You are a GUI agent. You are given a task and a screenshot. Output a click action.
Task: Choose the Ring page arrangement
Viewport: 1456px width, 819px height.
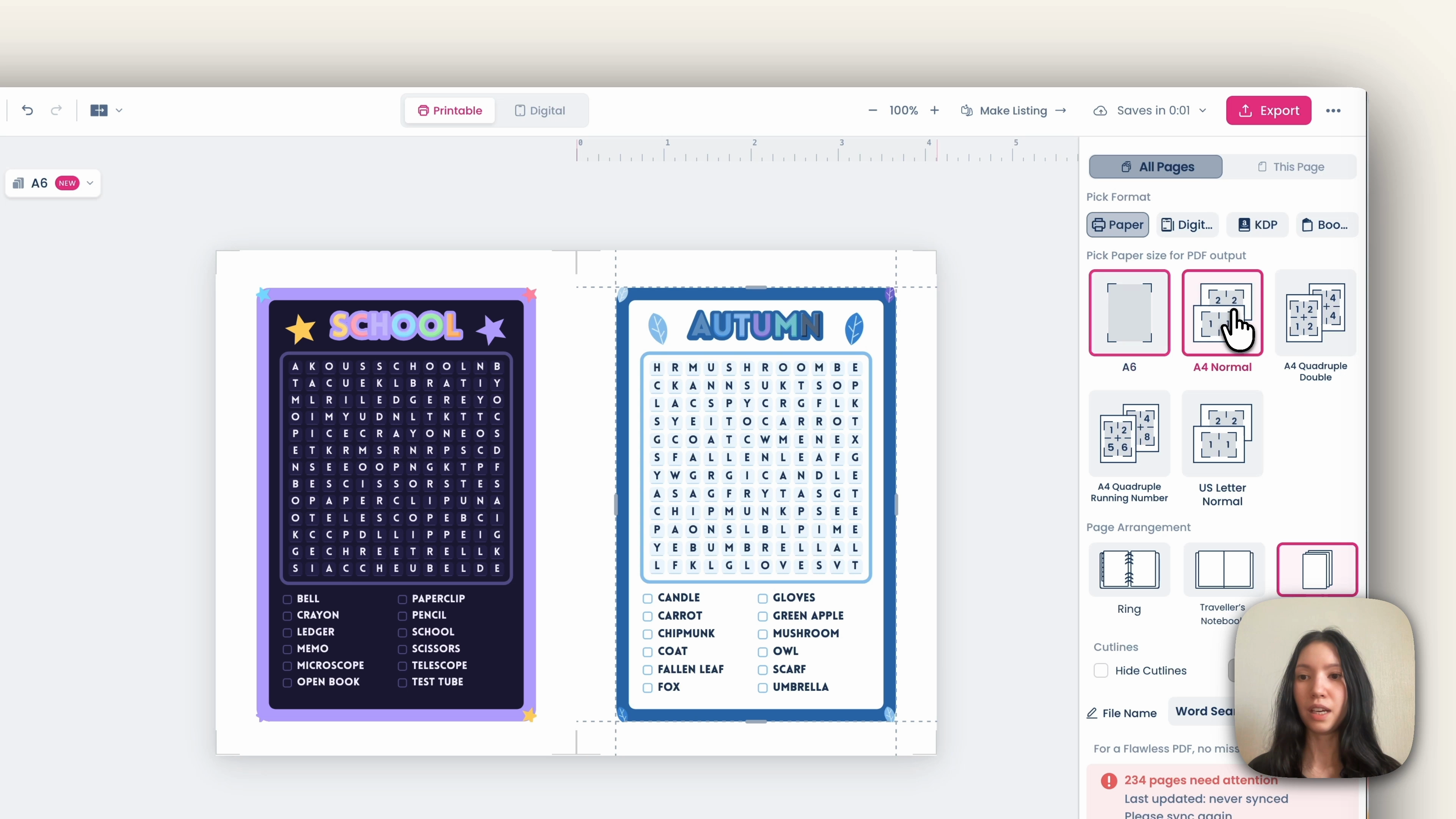[1129, 570]
